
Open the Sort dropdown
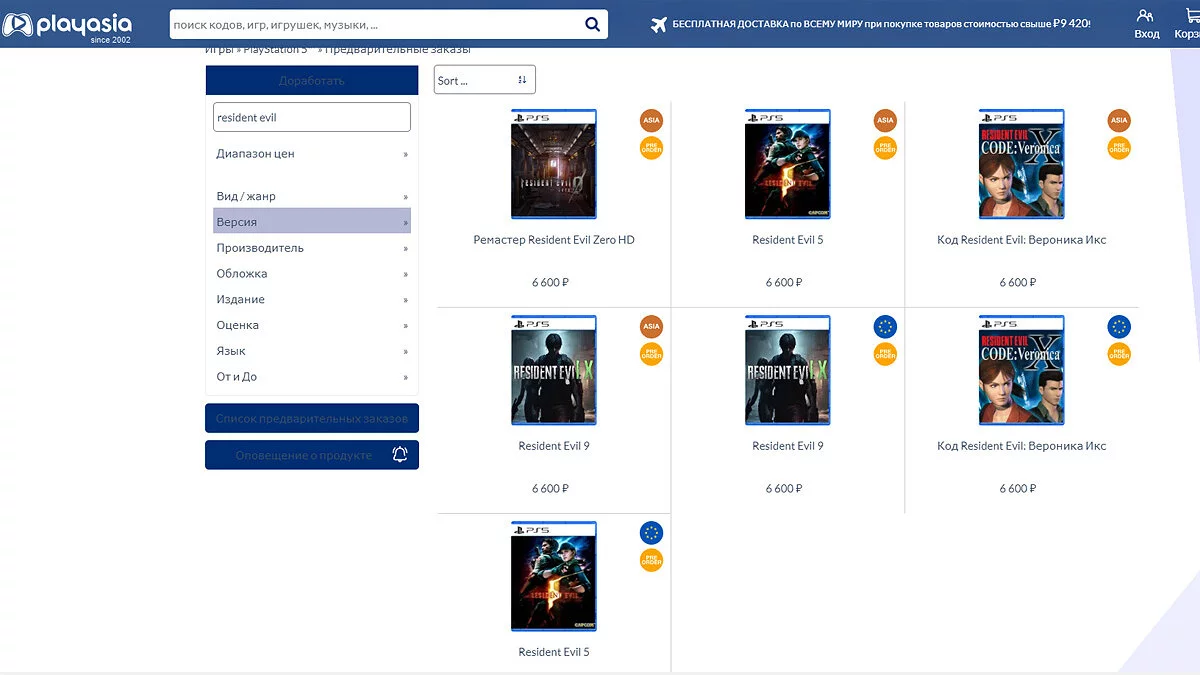(x=484, y=80)
